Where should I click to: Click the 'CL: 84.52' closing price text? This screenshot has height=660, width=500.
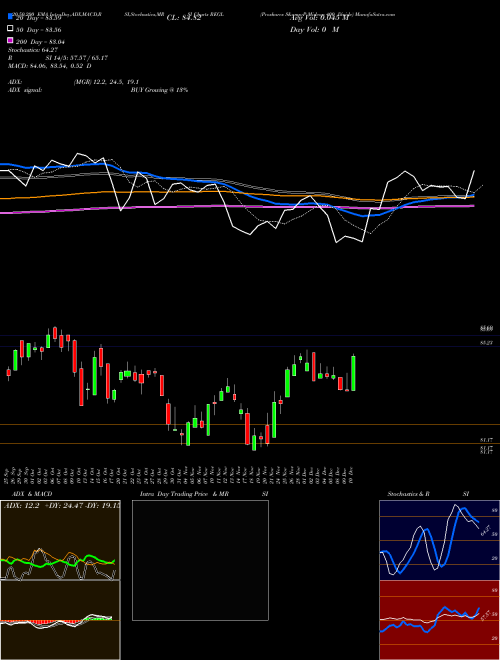[x=184, y=18]
